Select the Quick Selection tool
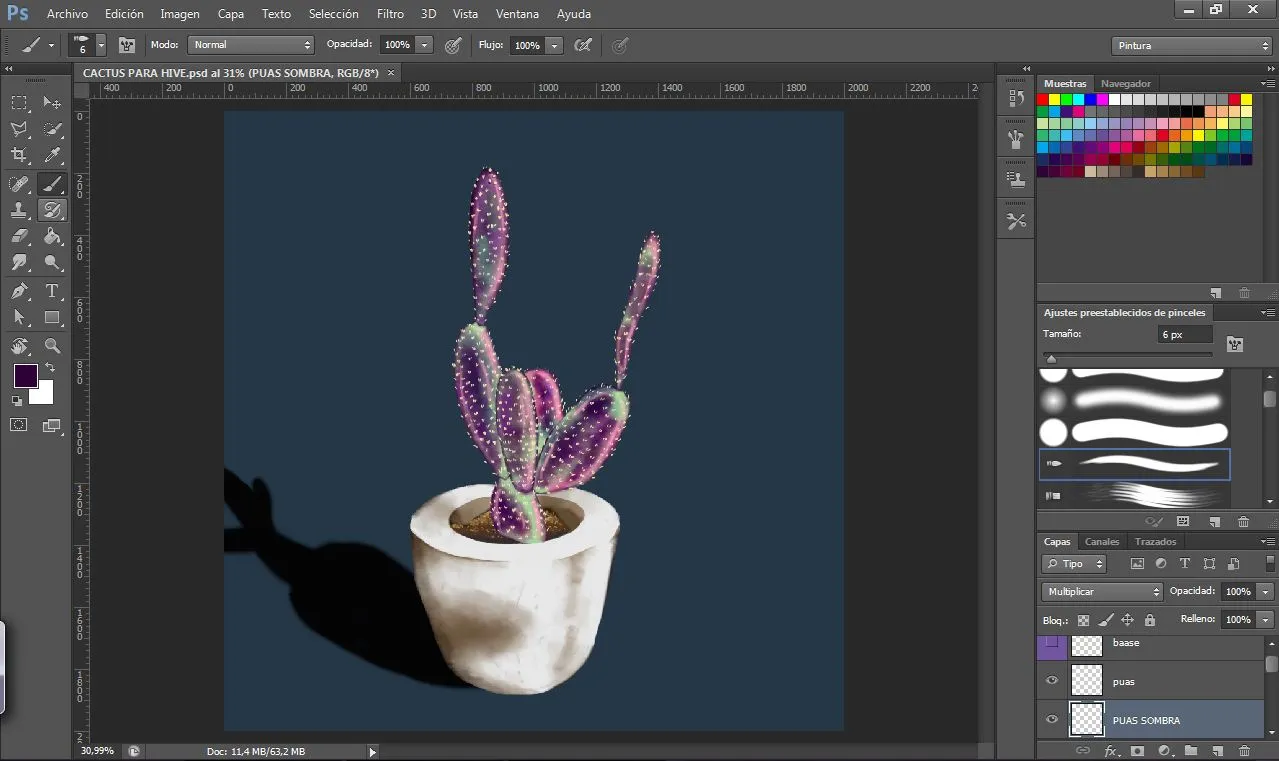Image resolution: width=1279 pixels, height=761 pixels. 52,129
